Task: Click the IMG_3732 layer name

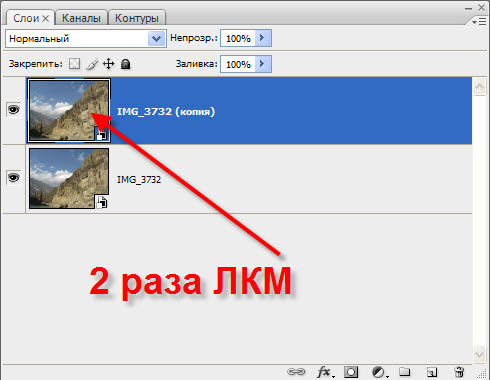Action: point(139,180)
